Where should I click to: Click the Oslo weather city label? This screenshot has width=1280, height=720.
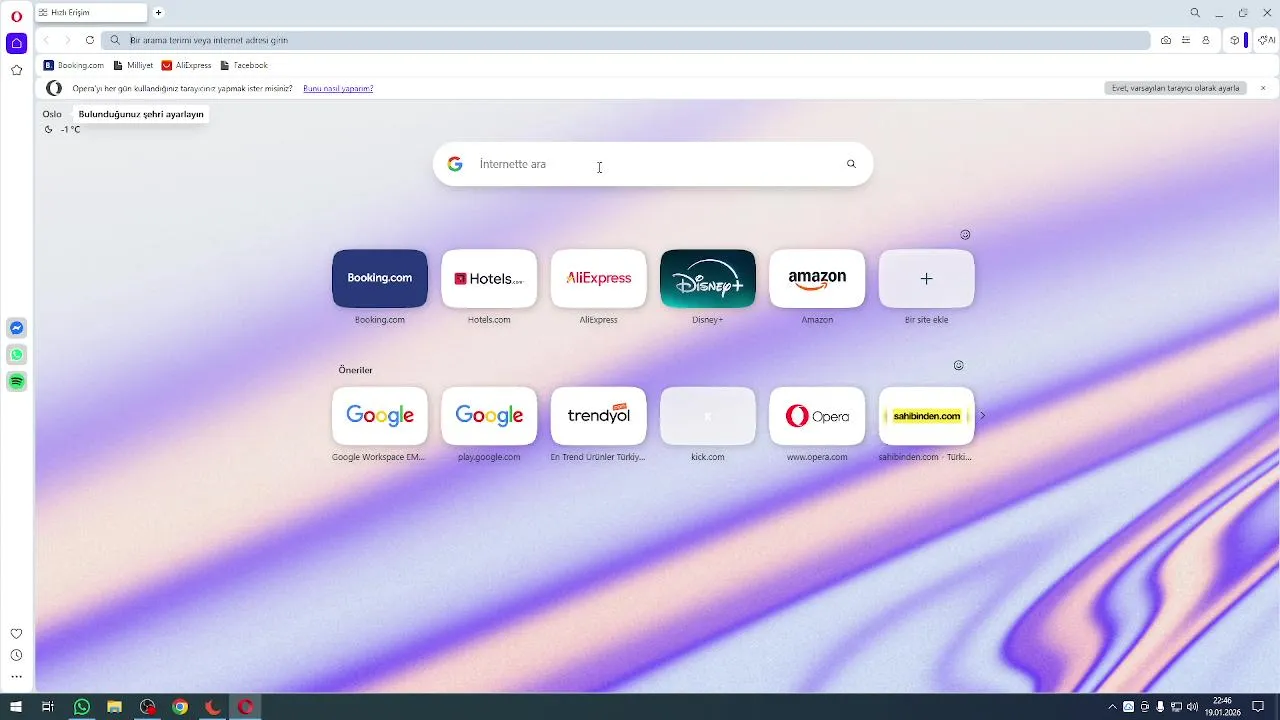(52, 114)
